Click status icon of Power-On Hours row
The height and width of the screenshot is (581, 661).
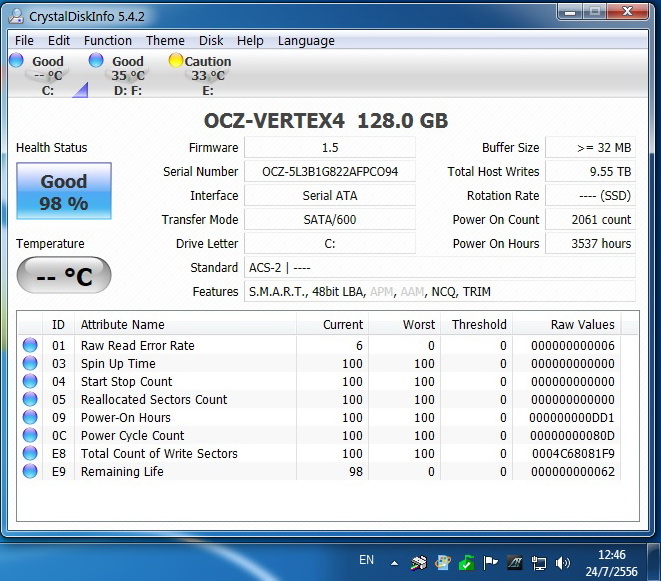pos(30,417)
